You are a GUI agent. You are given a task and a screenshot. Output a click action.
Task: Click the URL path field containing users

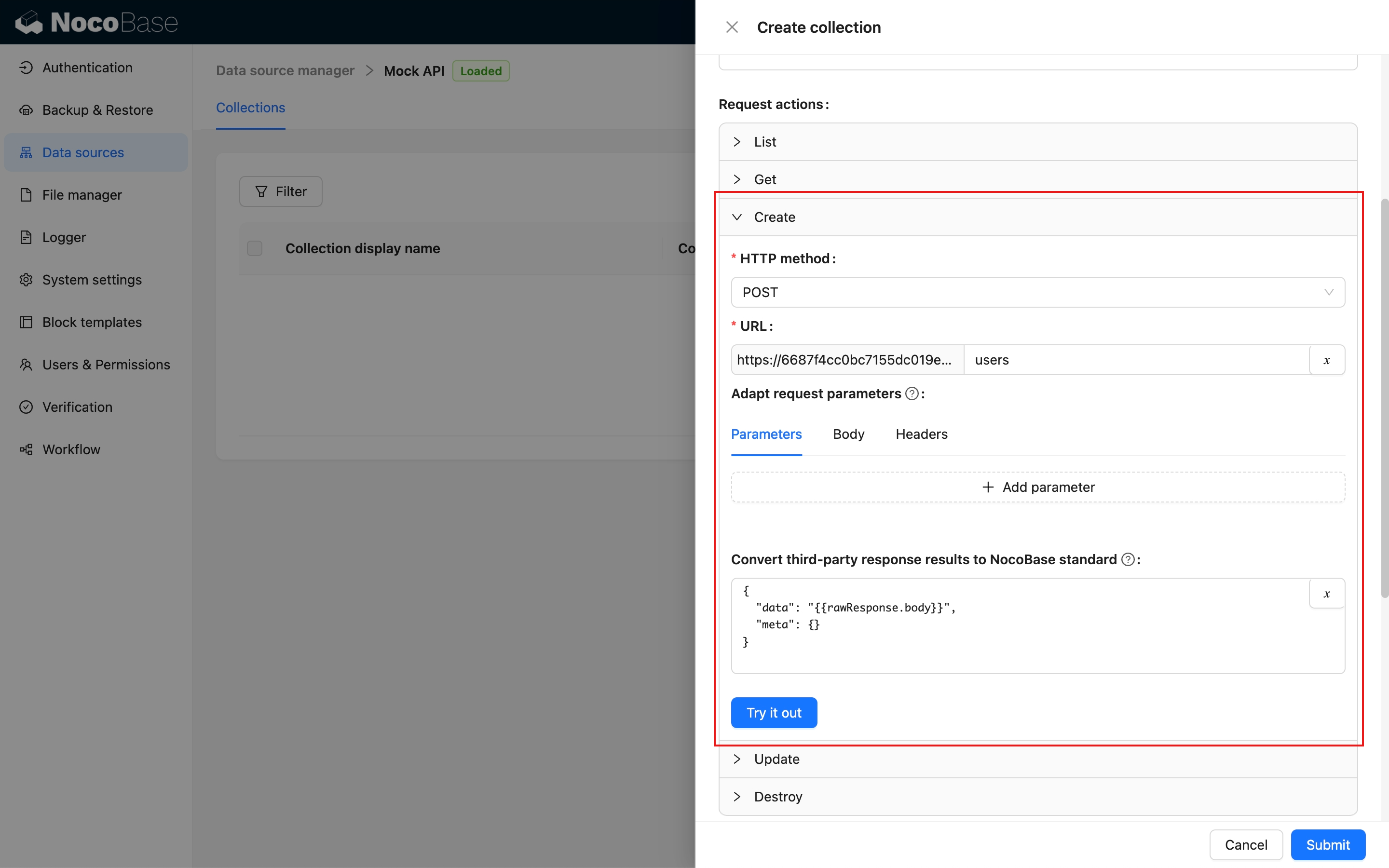[1135, 360]
